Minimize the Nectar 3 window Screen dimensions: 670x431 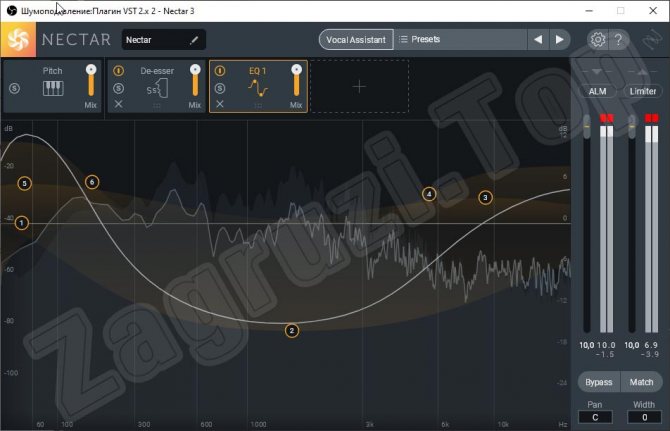click(x=589, y=11)
